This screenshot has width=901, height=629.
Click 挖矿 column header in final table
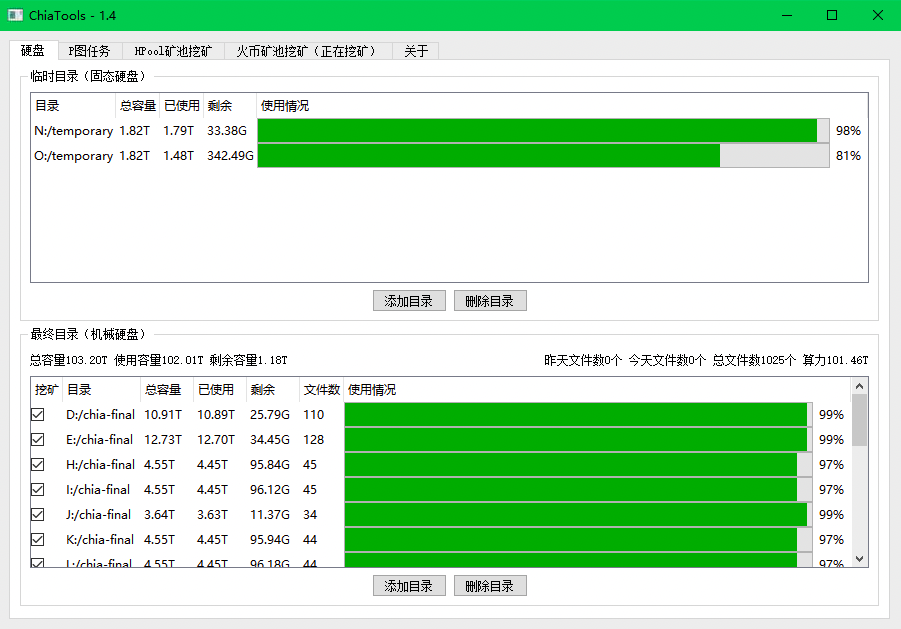pos(46,389)
